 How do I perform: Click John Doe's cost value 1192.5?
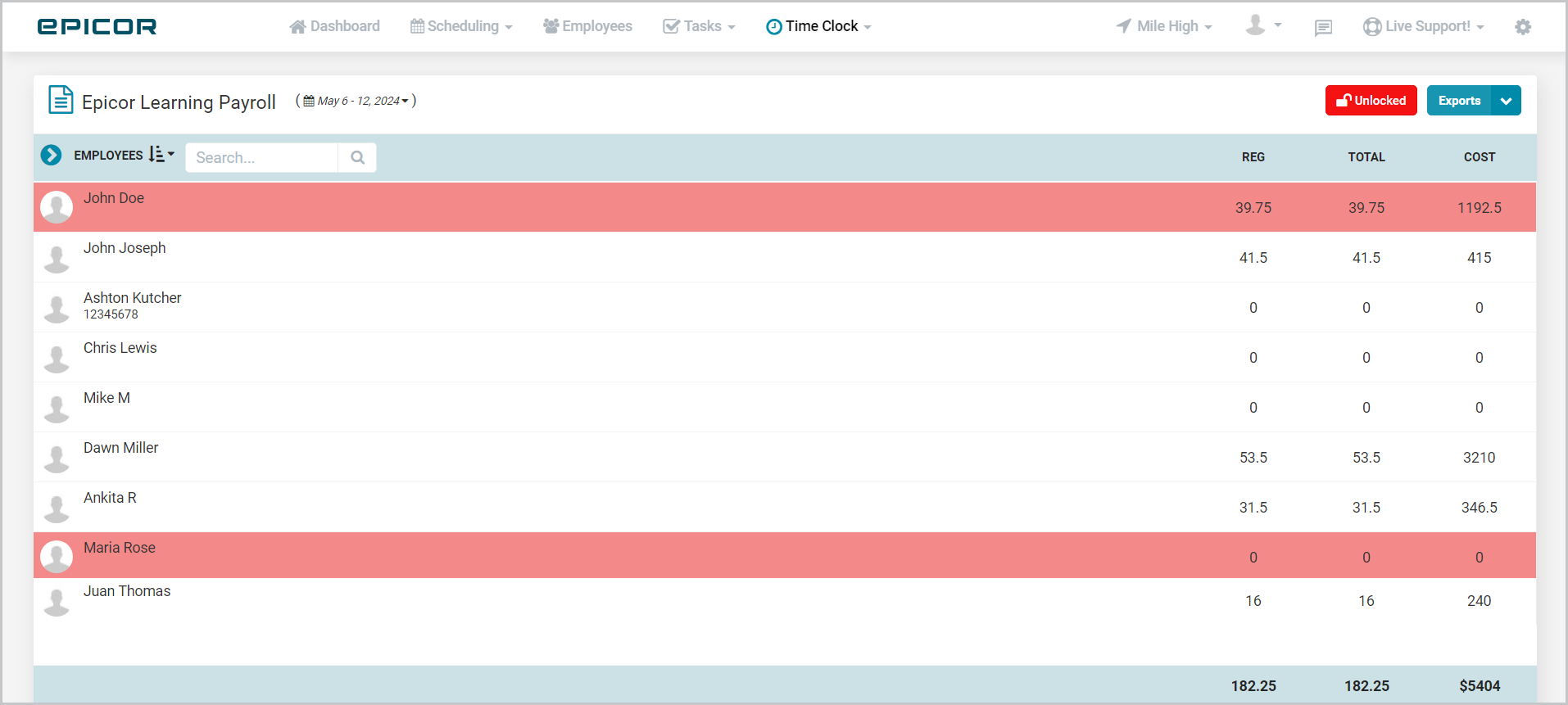tap(1480, 208)
